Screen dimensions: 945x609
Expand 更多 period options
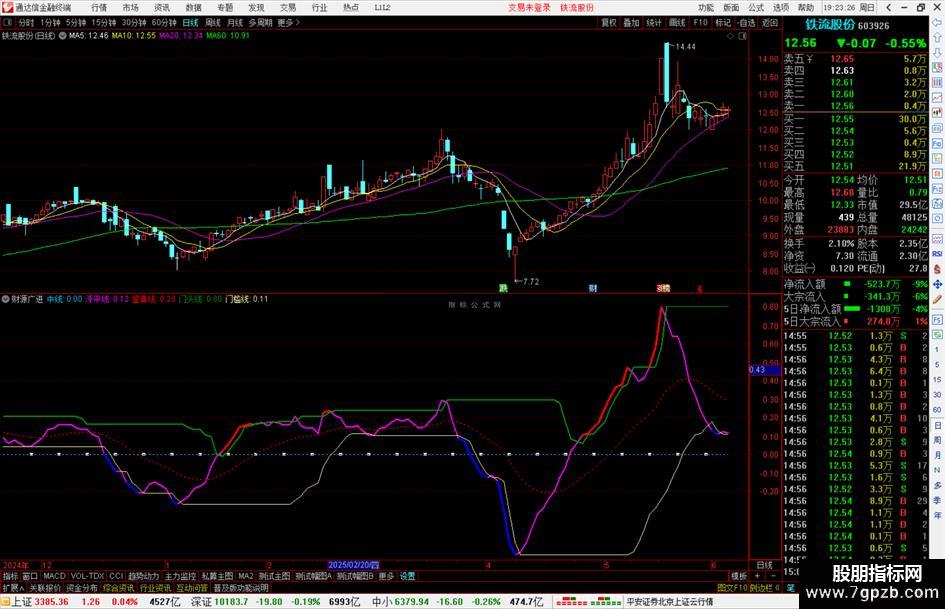click(x=288, y=22)
